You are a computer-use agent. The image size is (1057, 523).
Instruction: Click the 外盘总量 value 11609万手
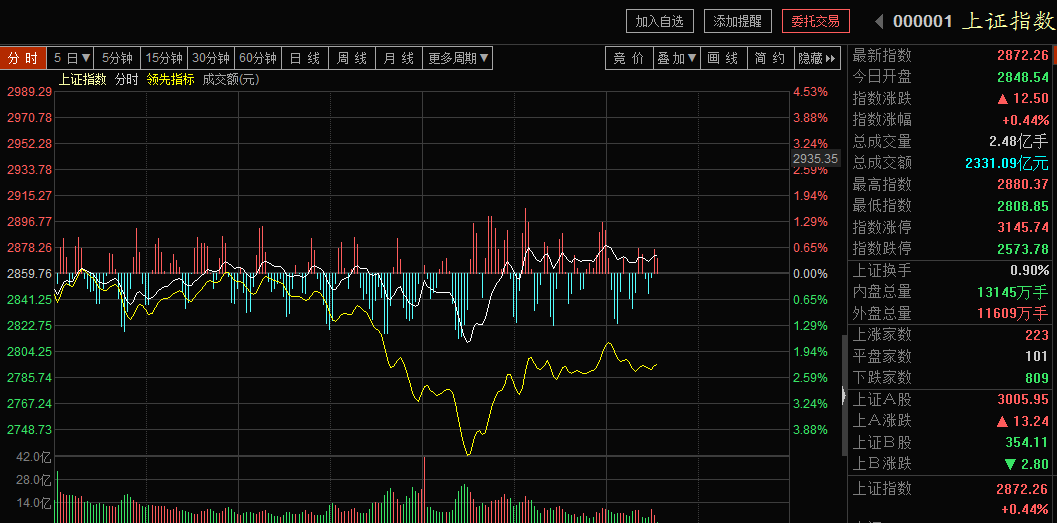(1013, 313)
